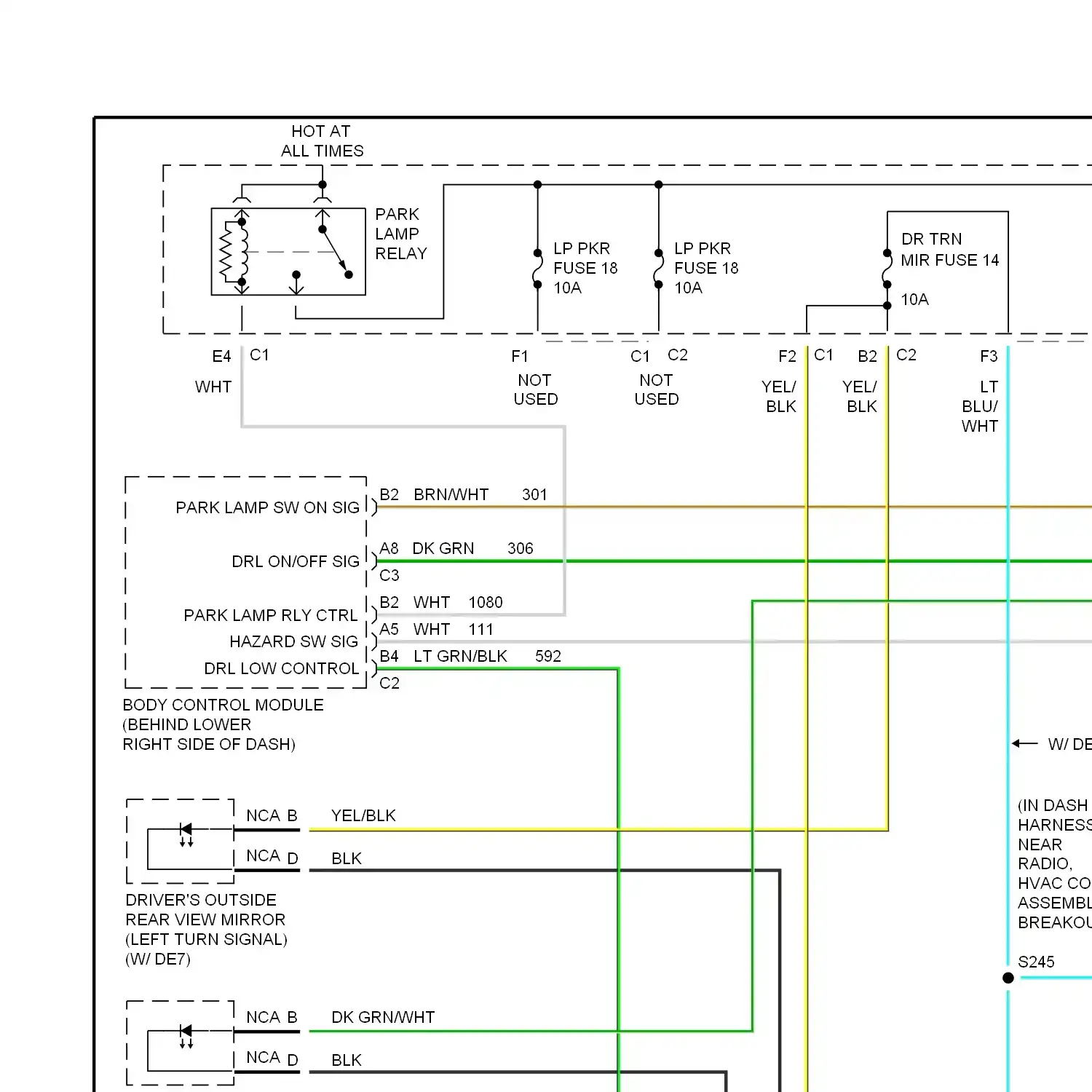Click the IN DASH HARNESS note text
The image size is (1092, 1092).
[1054, 864]
